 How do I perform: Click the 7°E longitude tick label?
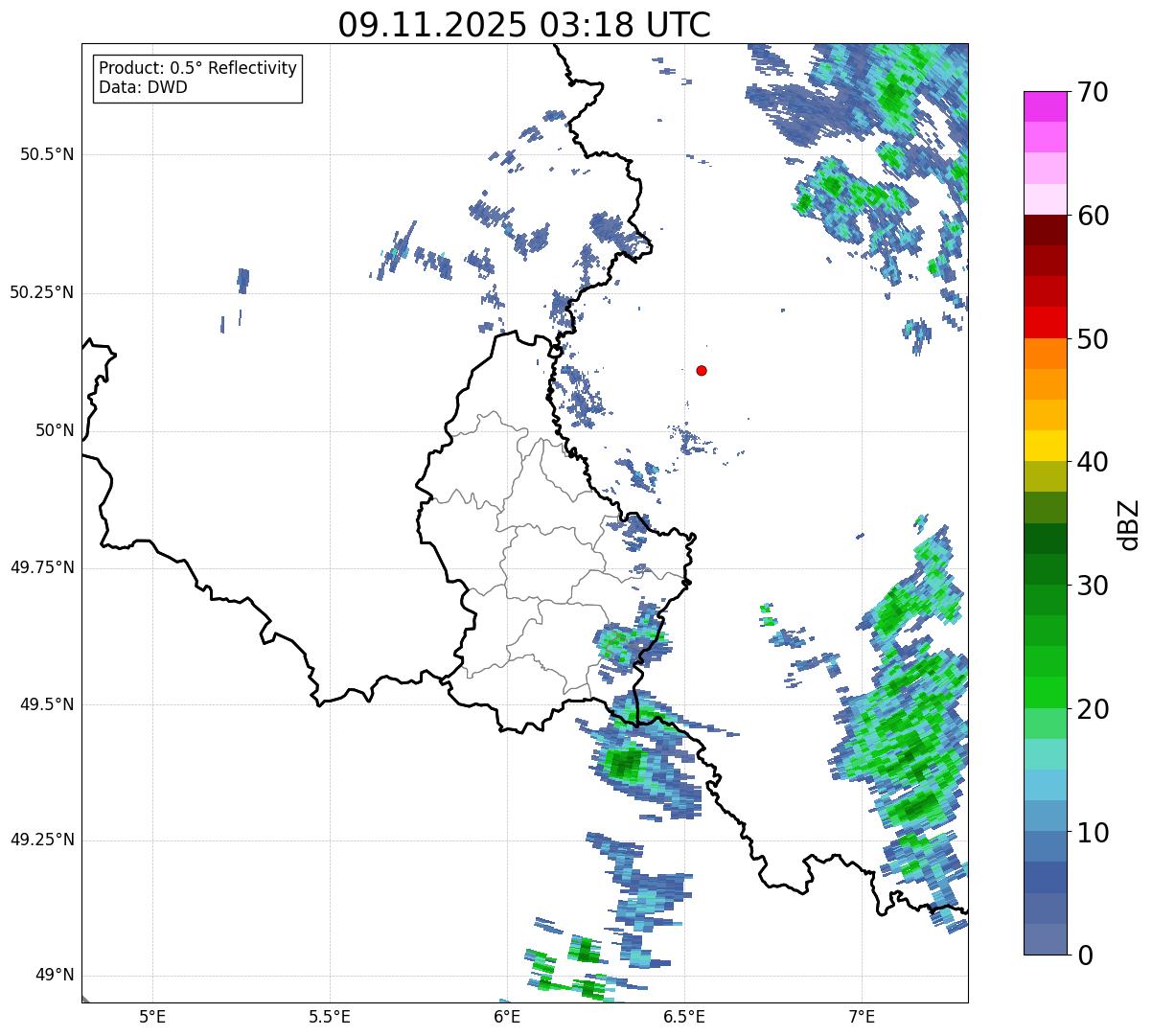[862, 1016]
